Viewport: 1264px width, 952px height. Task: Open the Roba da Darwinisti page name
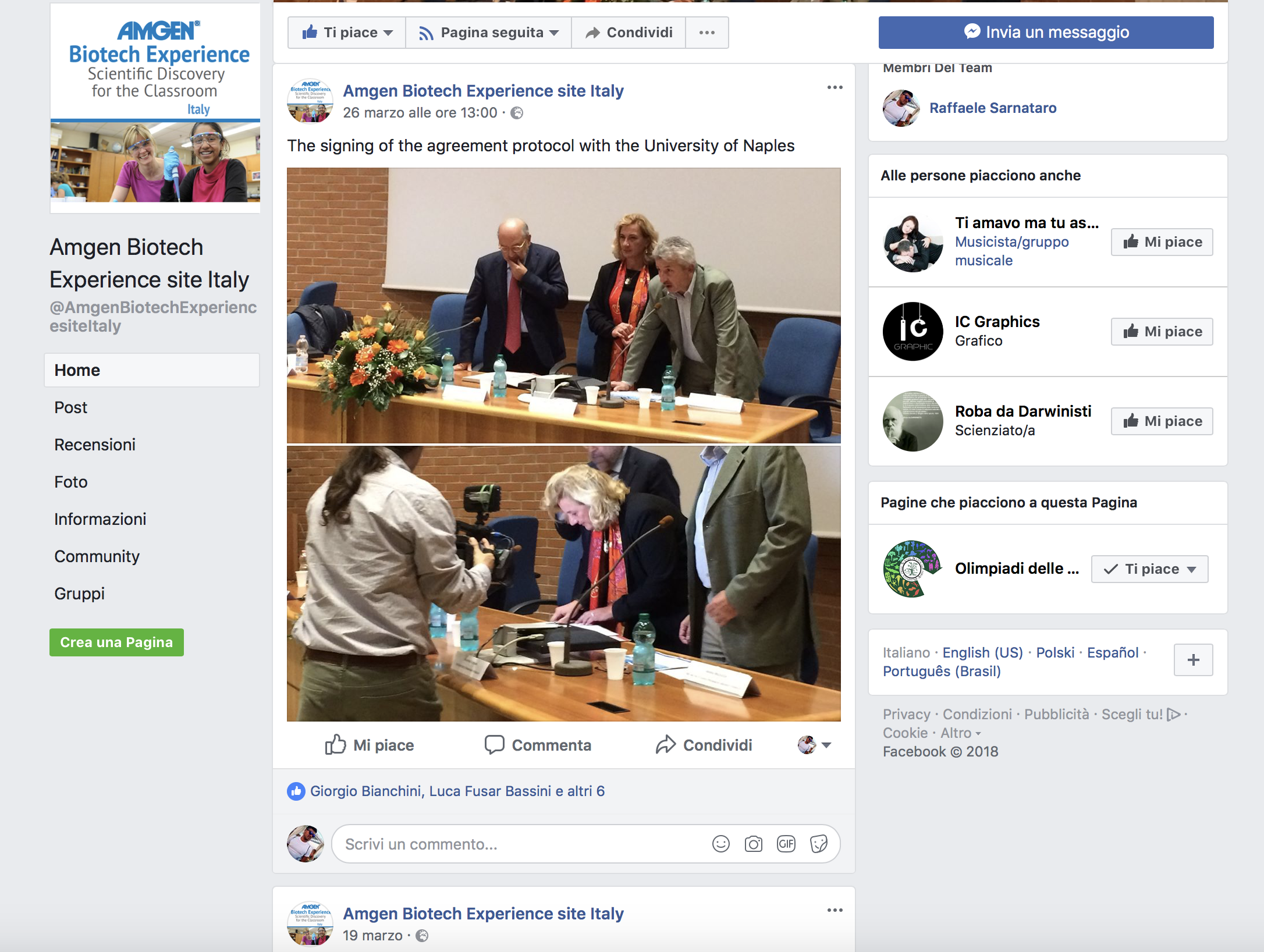coord(1023,411)
